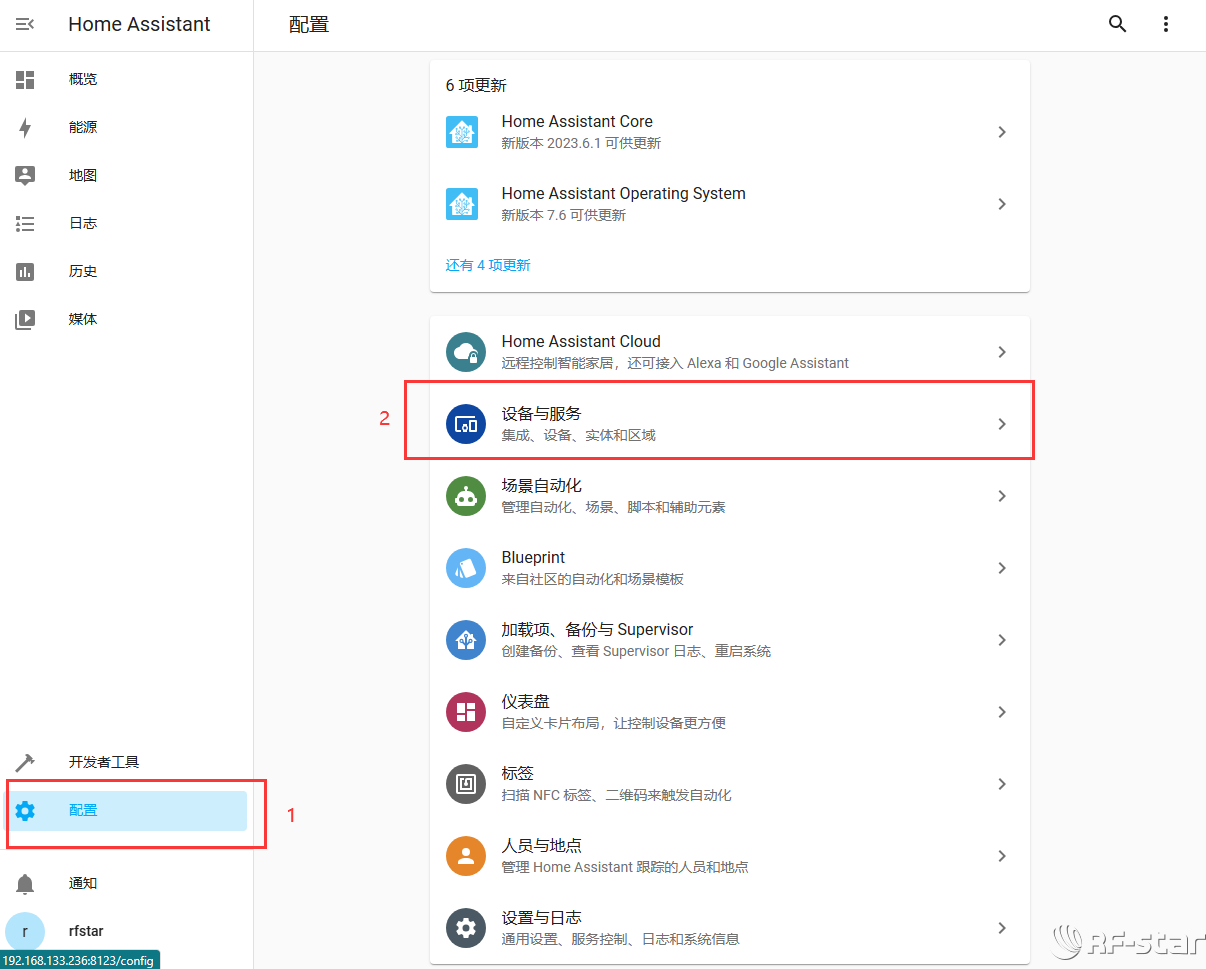Click the Overview dashboard icon (概览)
This screenshot has width=1206, height=969.
25,80
